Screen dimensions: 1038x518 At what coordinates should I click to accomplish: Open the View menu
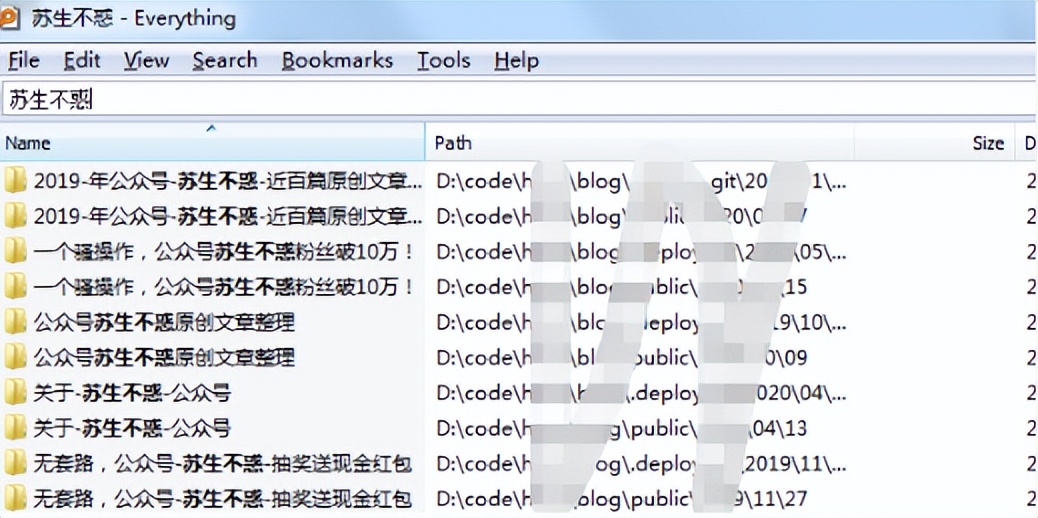146,61
